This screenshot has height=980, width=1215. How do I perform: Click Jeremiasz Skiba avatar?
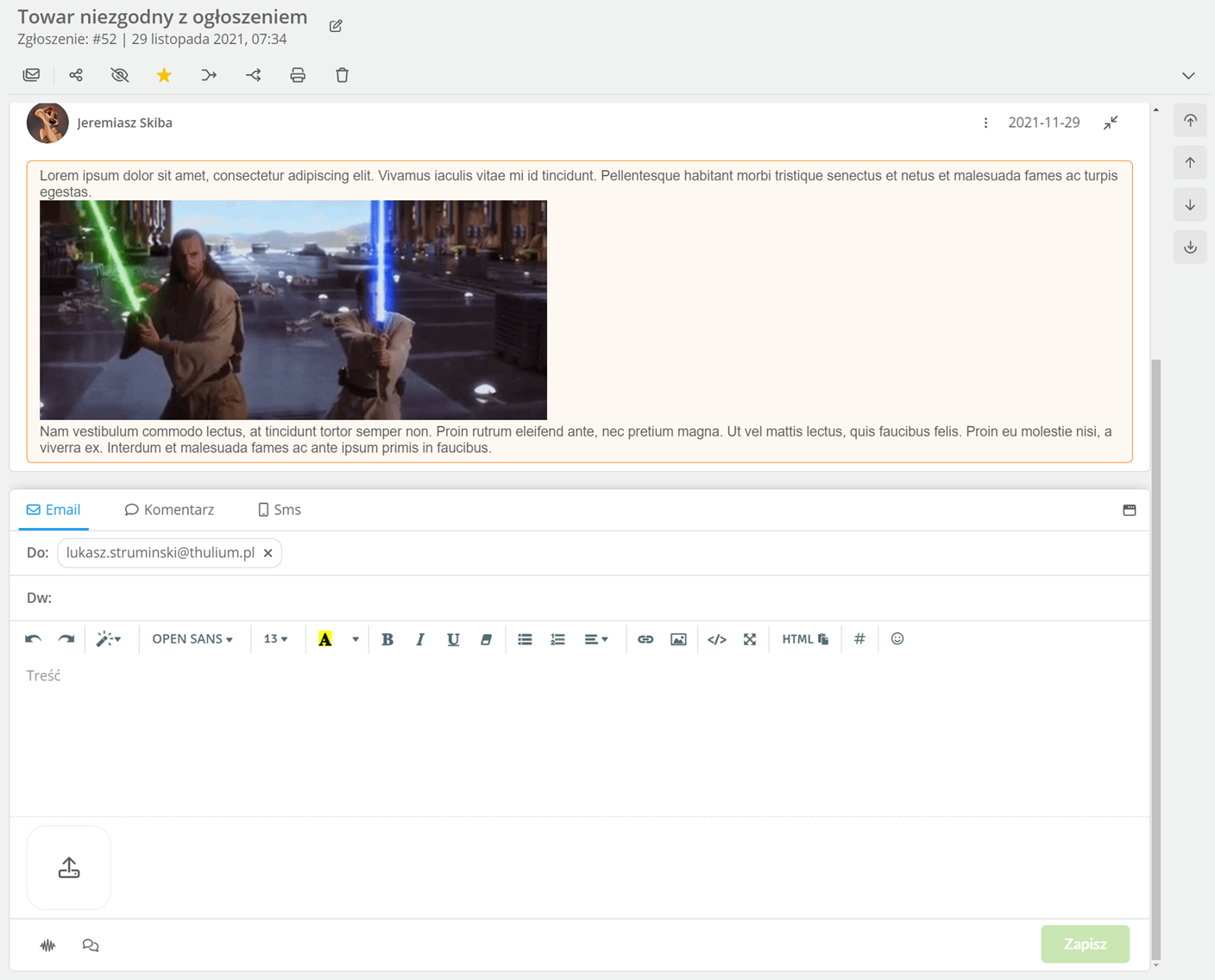point(47,122)
